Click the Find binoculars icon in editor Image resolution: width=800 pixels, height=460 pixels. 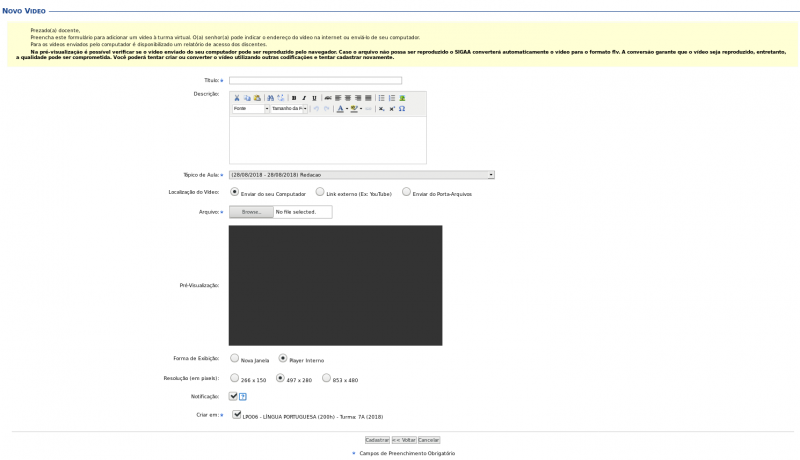coord(271,98)
